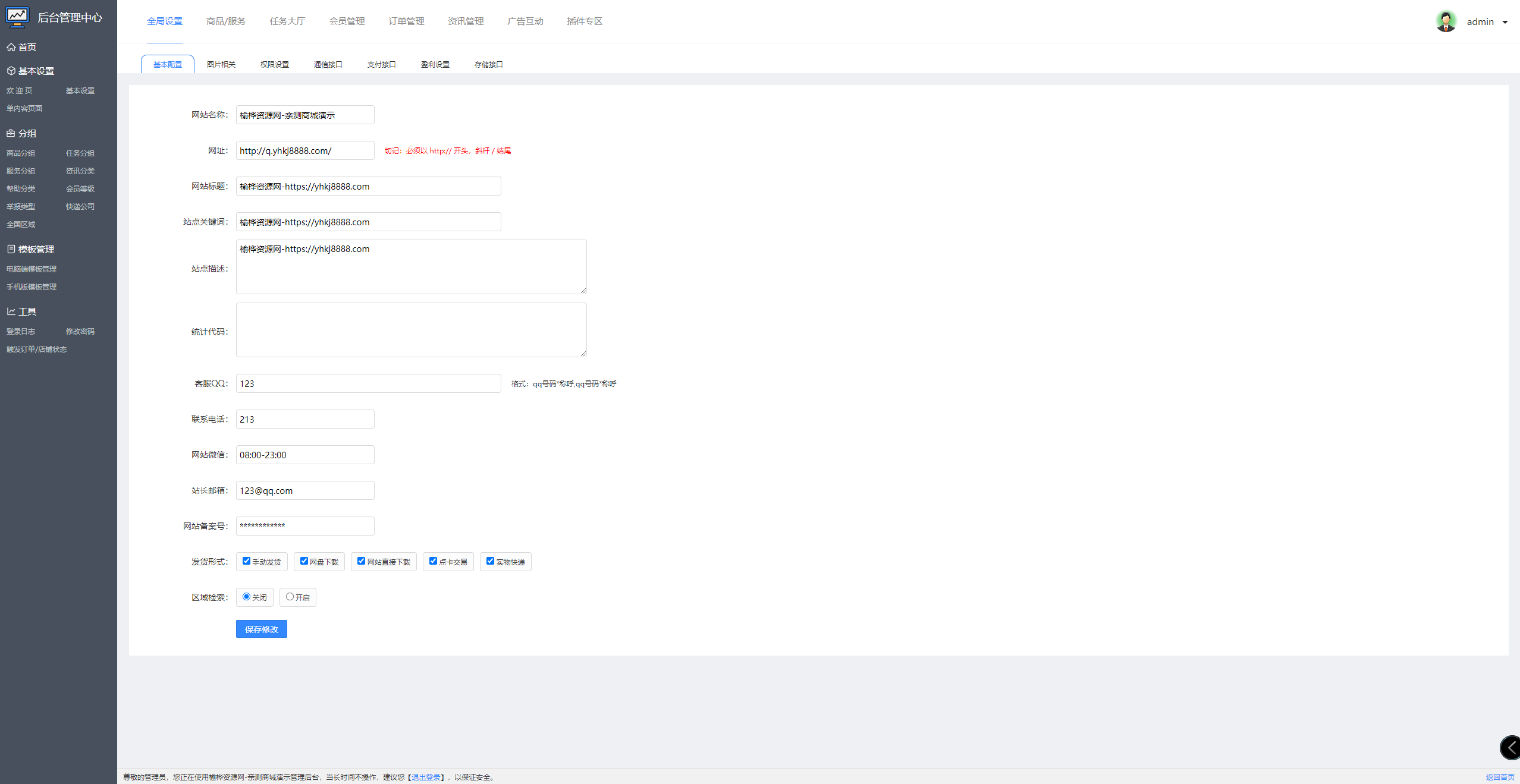Click the 客服QQ input field
The height and width of the screenshot is (784, 1520).
tap(369, 383)
